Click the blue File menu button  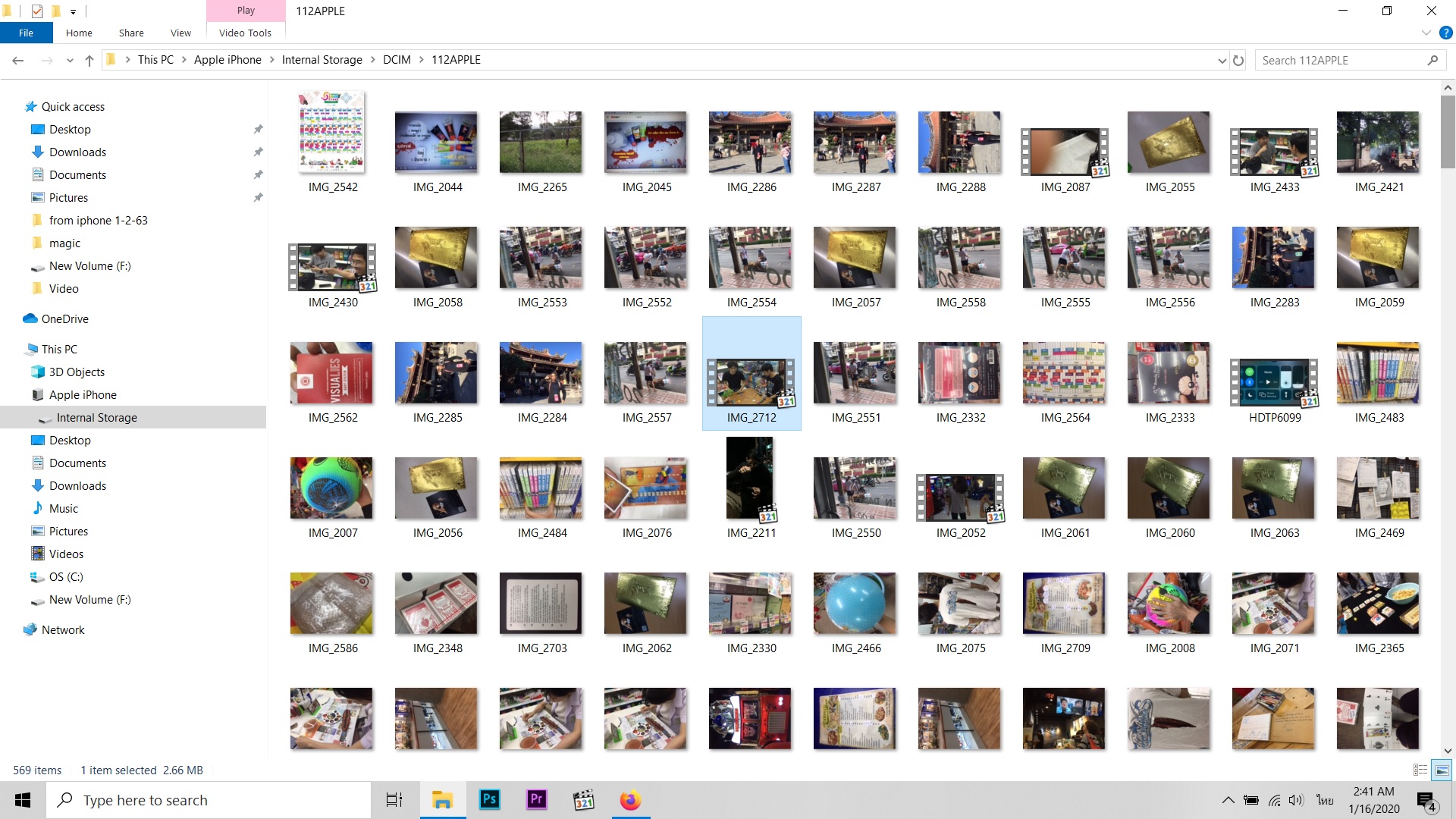pos(26,33)
